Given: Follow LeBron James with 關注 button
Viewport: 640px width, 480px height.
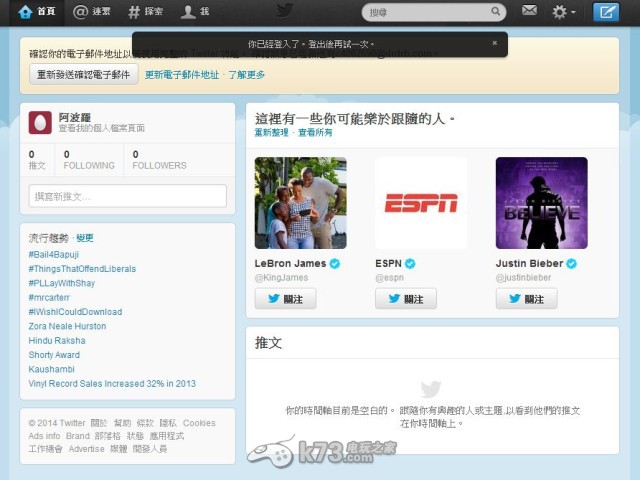Looking at the screenshot, I should (285, 298).
